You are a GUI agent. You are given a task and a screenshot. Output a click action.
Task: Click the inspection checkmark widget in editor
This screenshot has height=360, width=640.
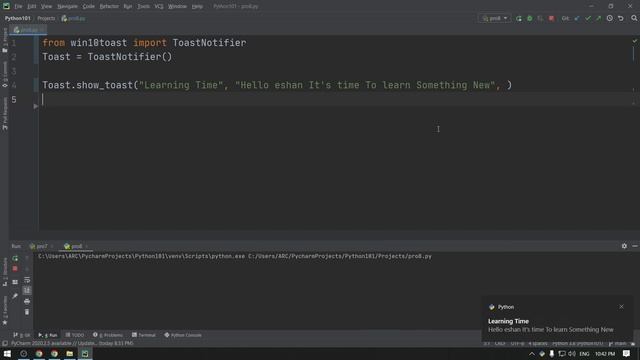point(635,41)
